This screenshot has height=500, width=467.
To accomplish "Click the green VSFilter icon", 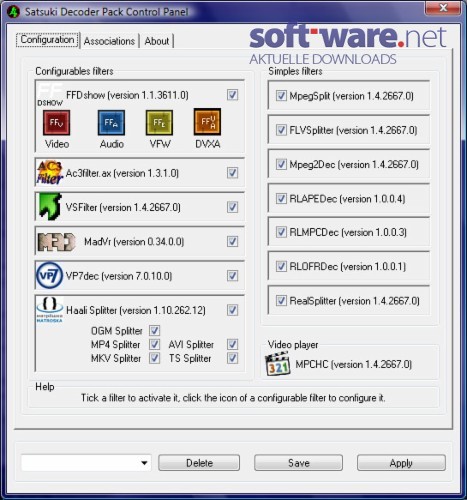I will click(50, 207).
